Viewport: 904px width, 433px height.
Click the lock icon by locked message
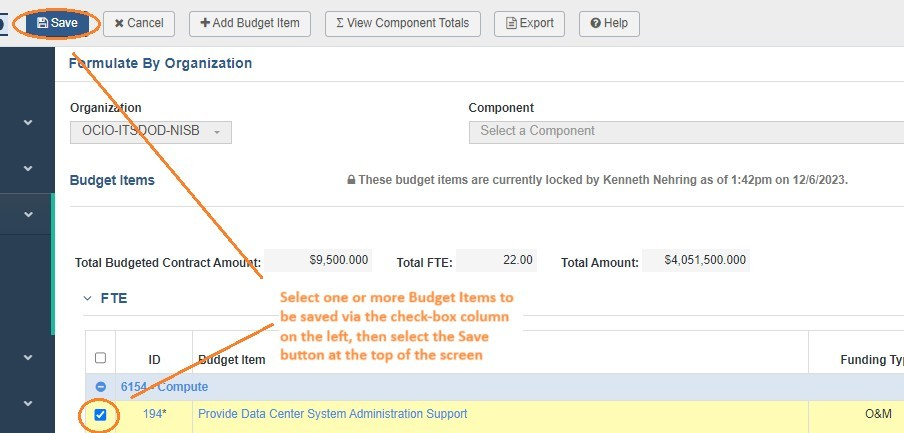[351, 180]
